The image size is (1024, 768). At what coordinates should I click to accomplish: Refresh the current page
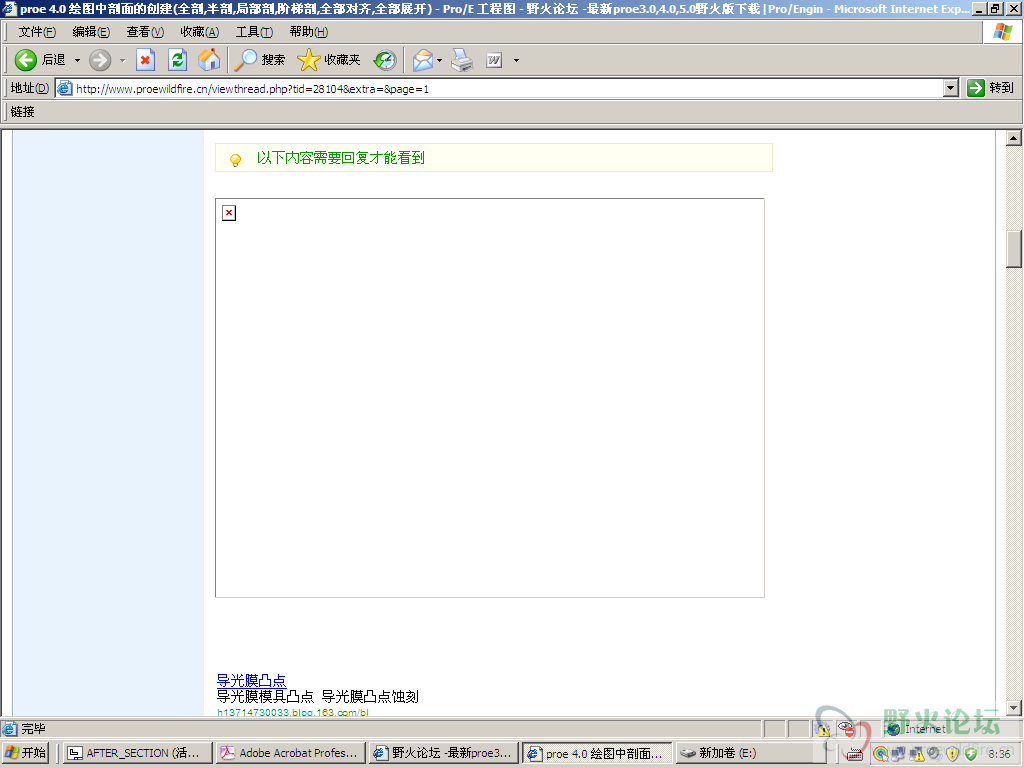(177, 60)
